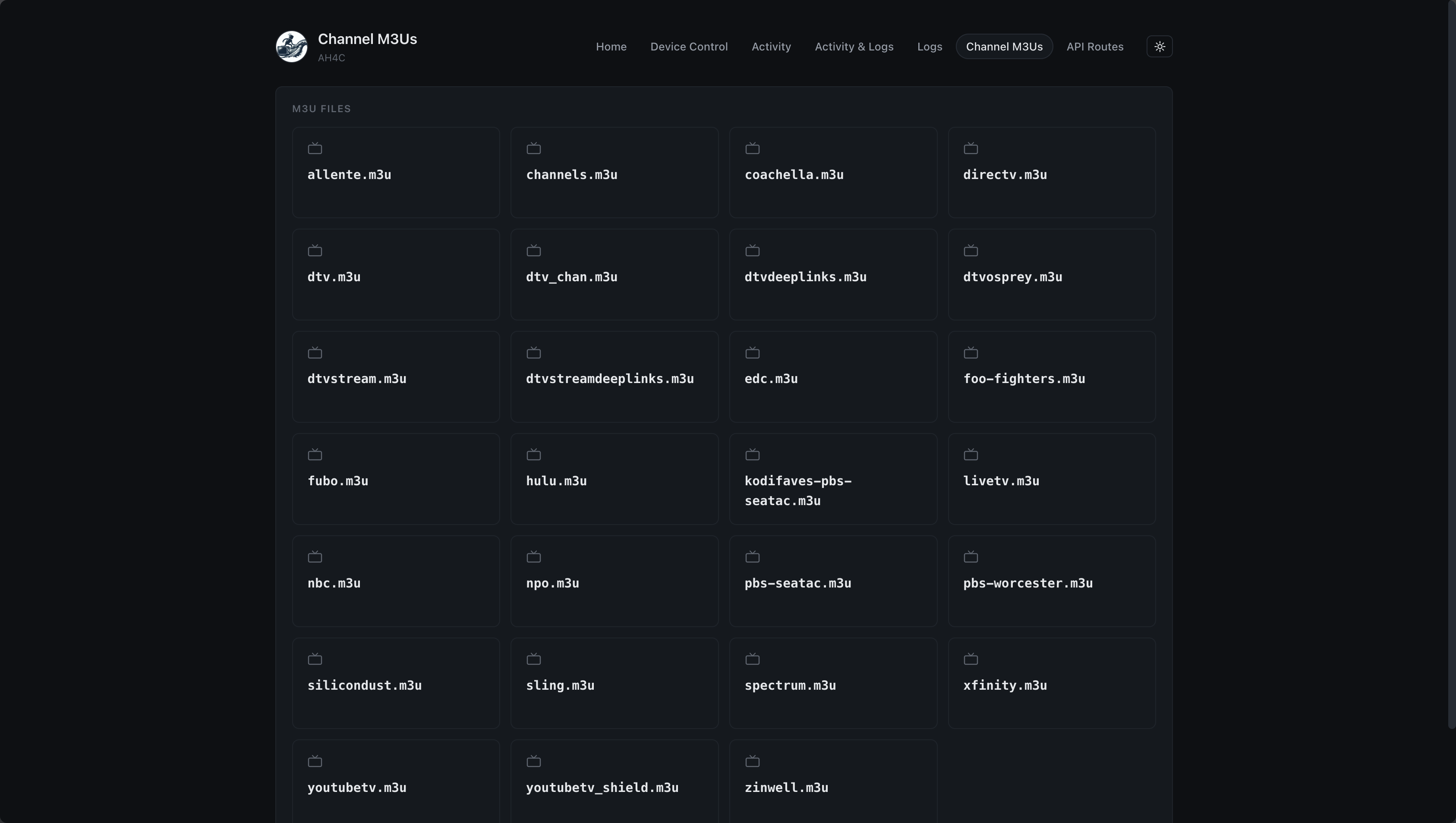Open the Activity & Logs nav tab

[x=854, y=46]
